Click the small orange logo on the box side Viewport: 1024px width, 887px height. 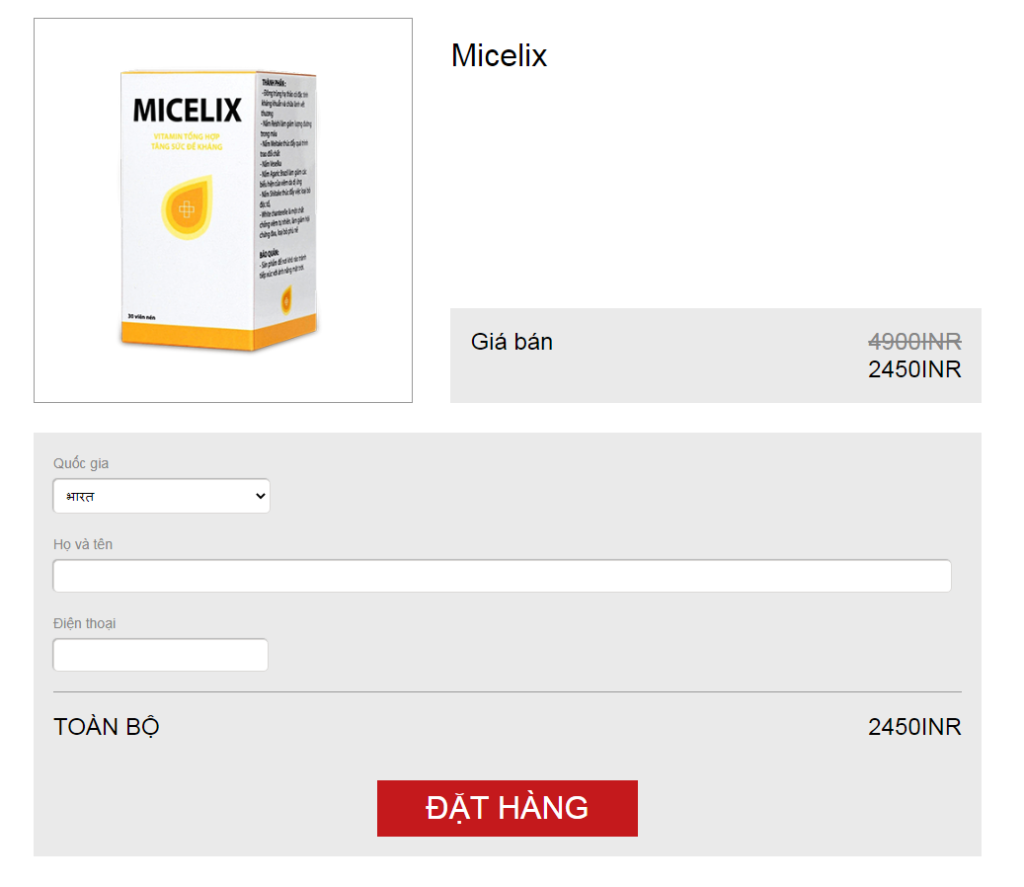287,296
